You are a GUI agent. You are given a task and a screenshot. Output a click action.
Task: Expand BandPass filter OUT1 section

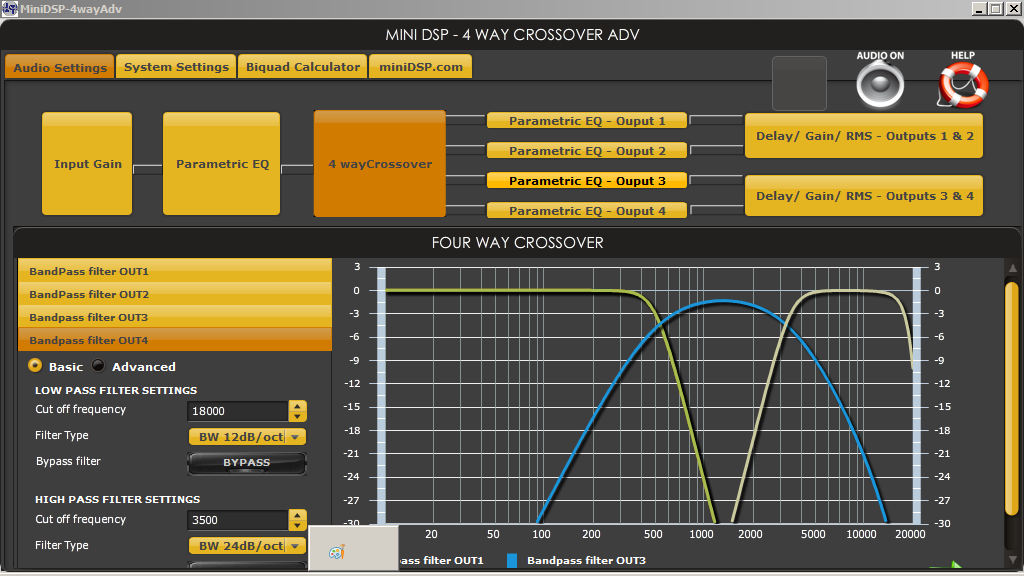tap(175, 271)
